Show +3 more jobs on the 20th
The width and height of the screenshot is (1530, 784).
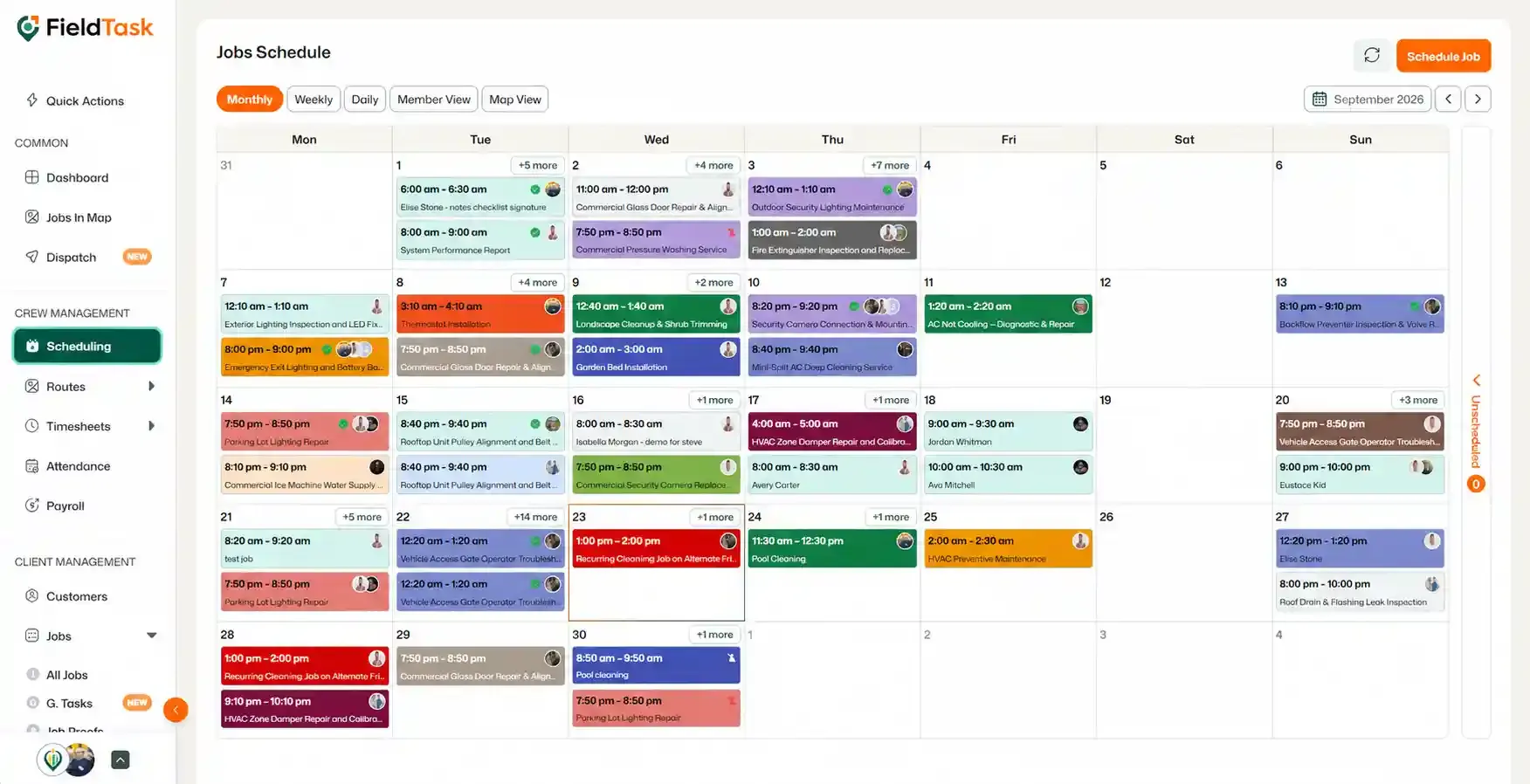[1418, 400]
